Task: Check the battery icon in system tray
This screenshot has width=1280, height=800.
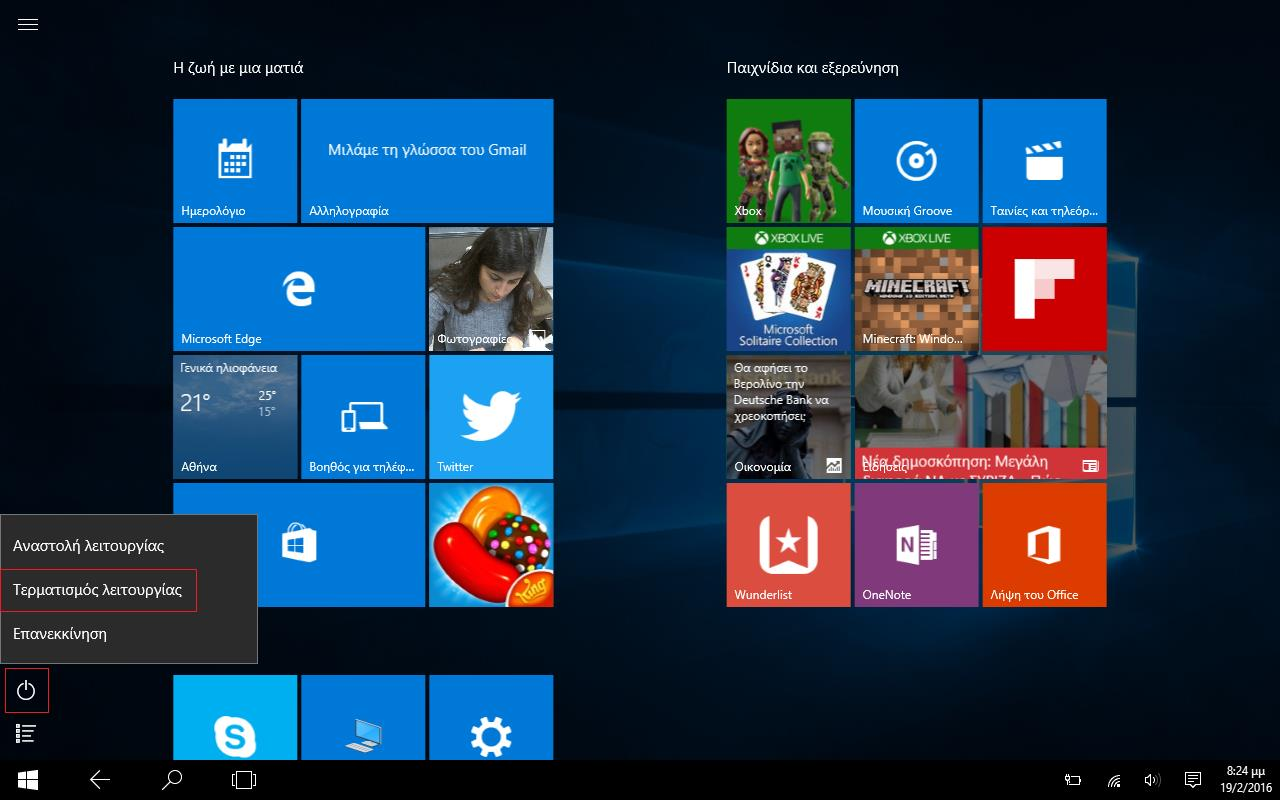Action: tap(1073, 780)
